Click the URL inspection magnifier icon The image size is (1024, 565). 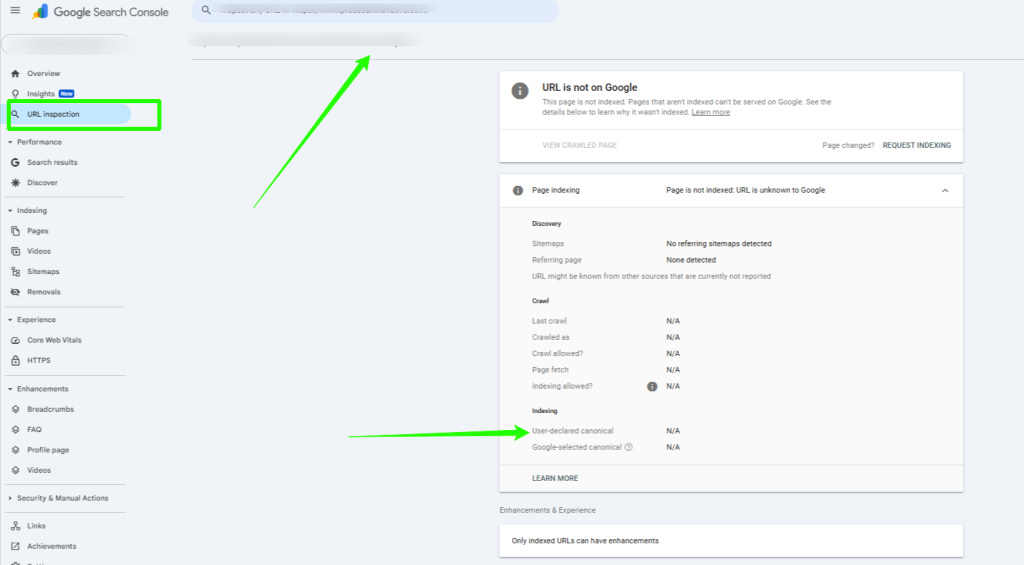coord(16,114)
